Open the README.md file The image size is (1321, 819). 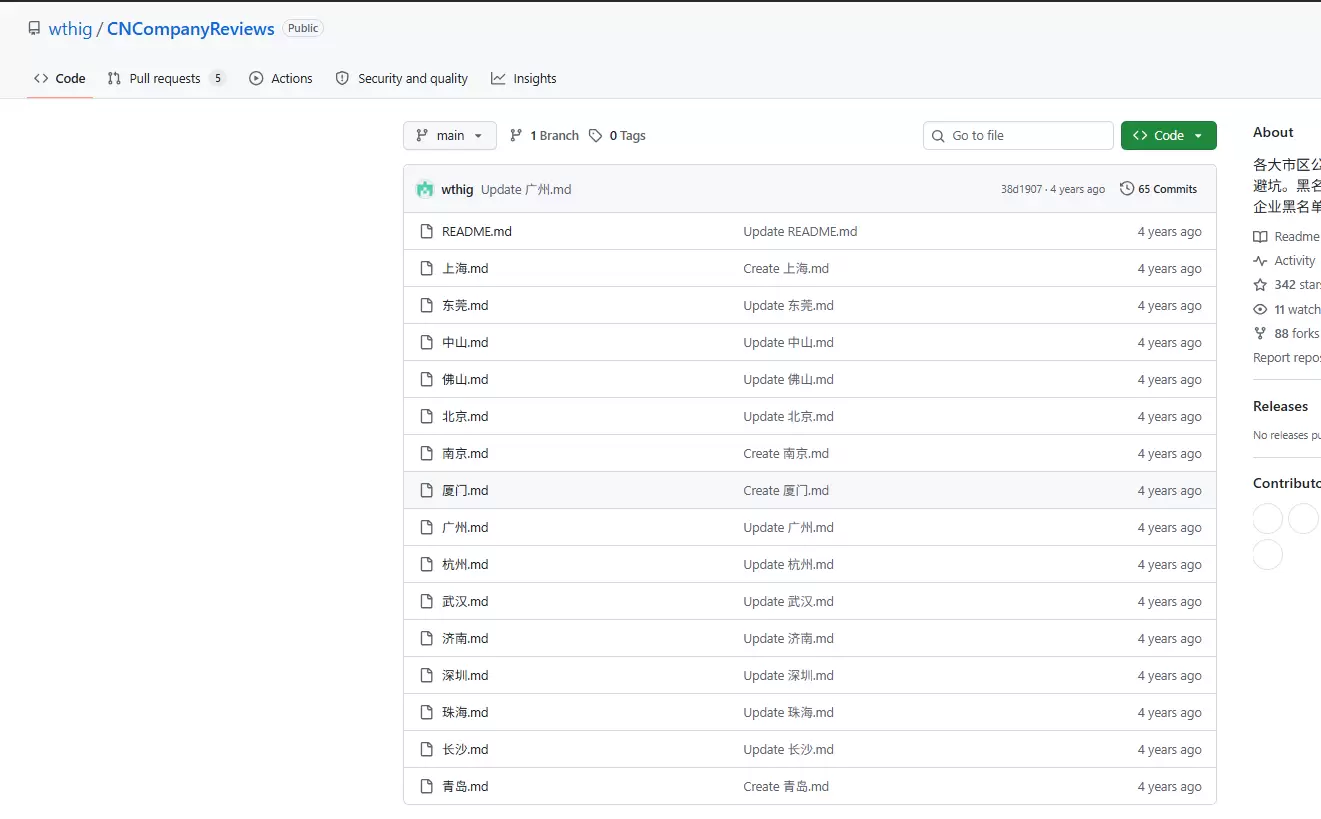[x=477, y=232]
